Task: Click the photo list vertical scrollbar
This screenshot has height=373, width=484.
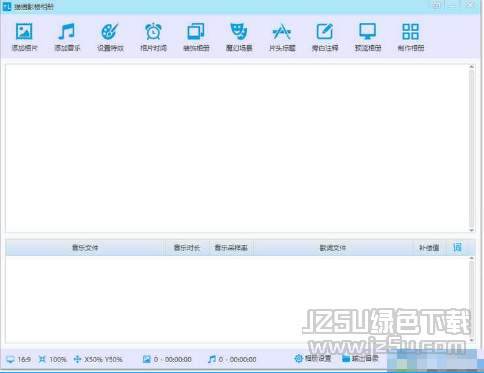Action: [x=471, y=148]
